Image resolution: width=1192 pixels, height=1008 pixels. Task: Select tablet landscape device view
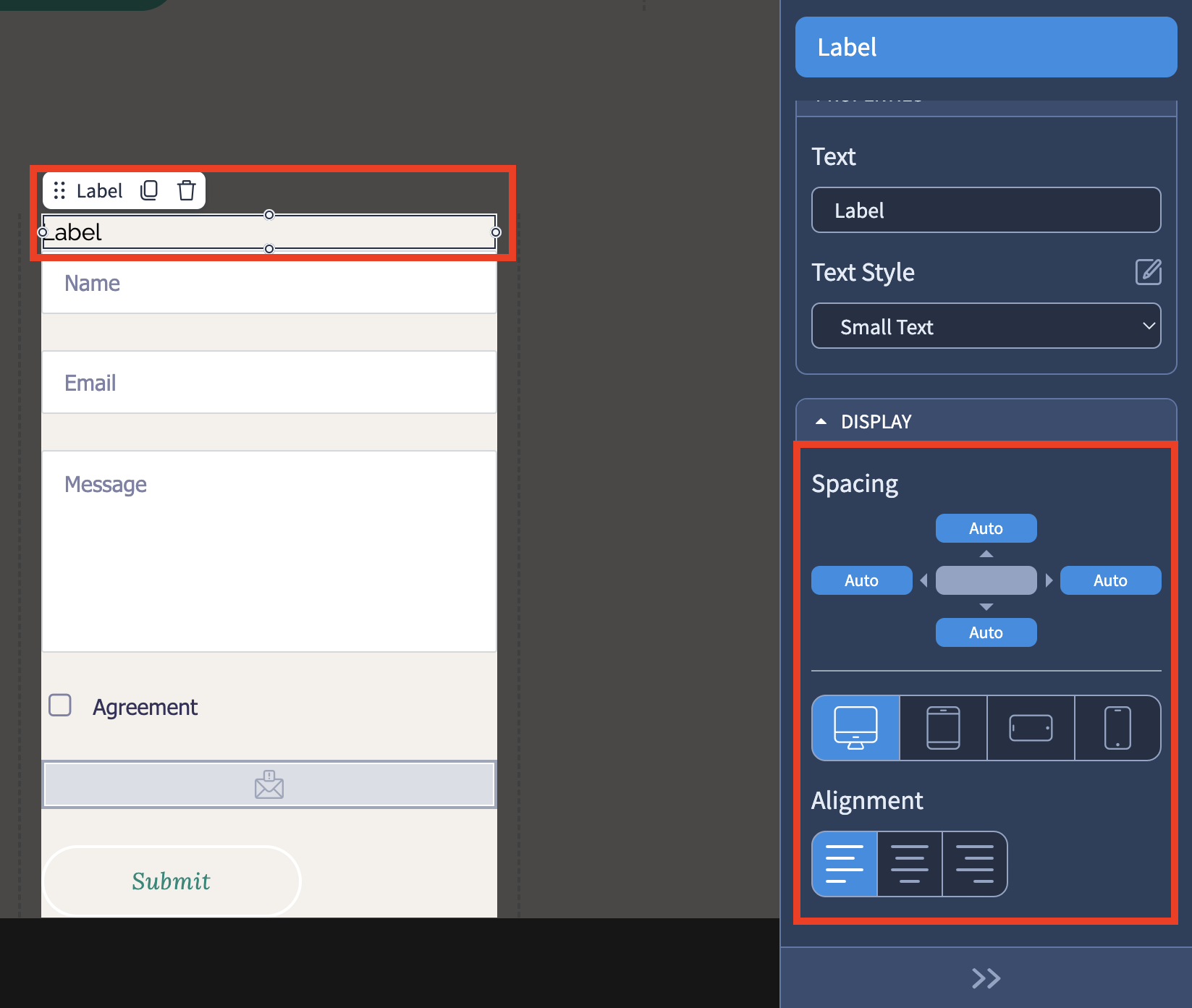click(1031, 728)
